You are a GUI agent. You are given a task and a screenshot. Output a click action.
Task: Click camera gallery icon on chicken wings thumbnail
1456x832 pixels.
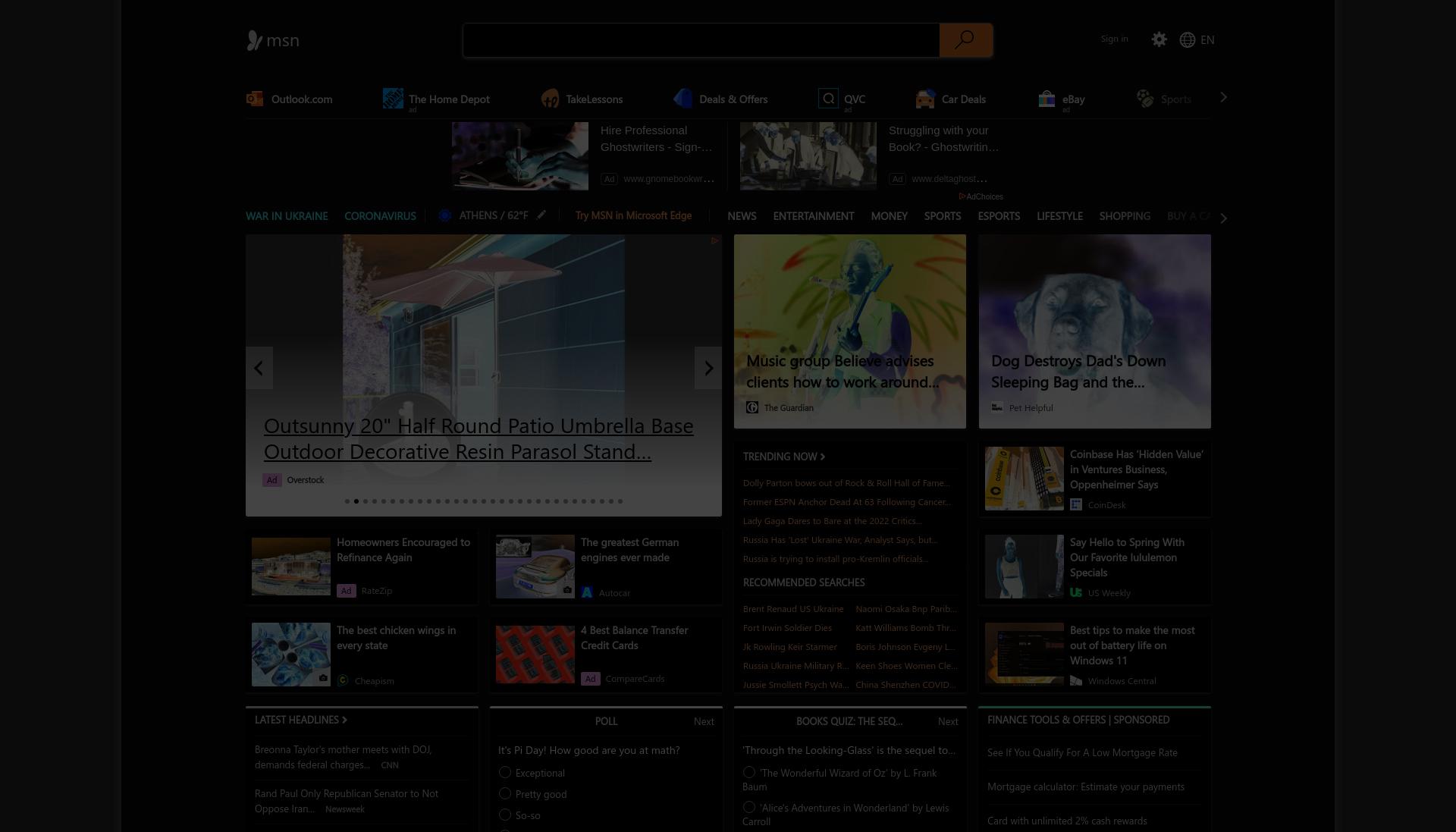(323, 678)
